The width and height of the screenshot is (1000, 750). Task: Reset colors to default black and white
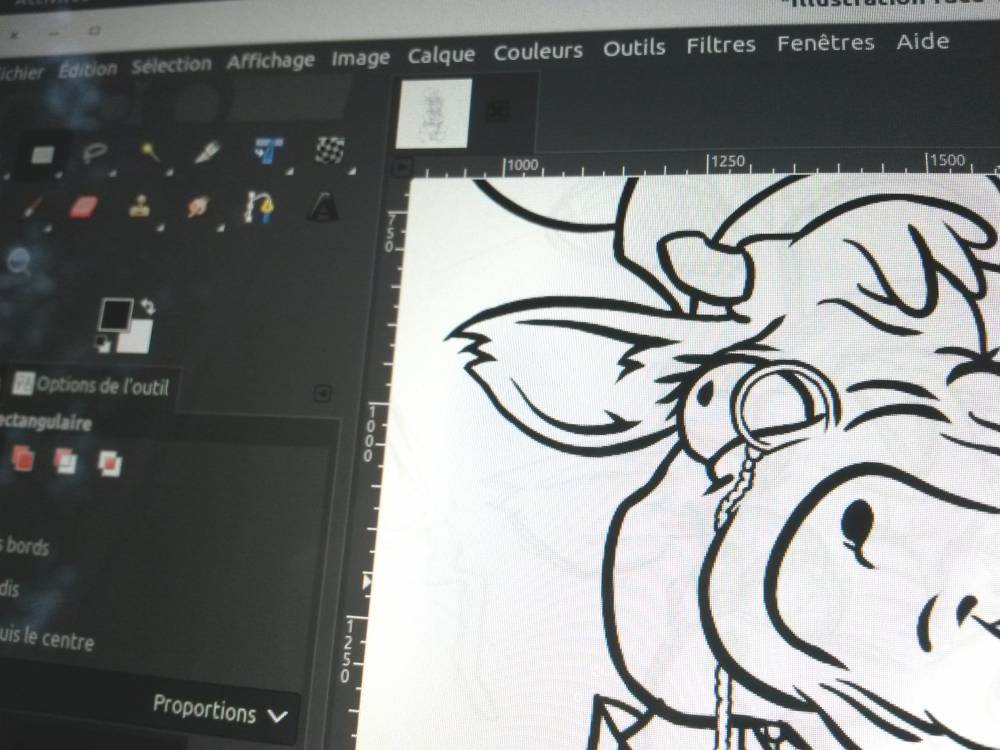[103, 344]
